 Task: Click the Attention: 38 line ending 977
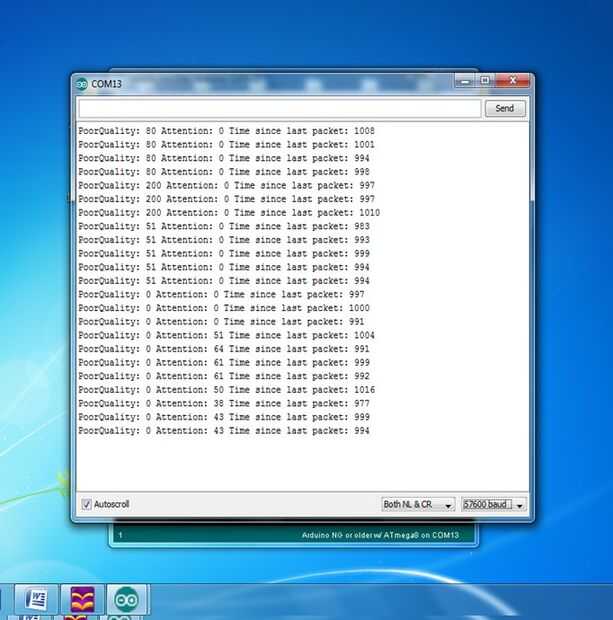pos(224,404)
